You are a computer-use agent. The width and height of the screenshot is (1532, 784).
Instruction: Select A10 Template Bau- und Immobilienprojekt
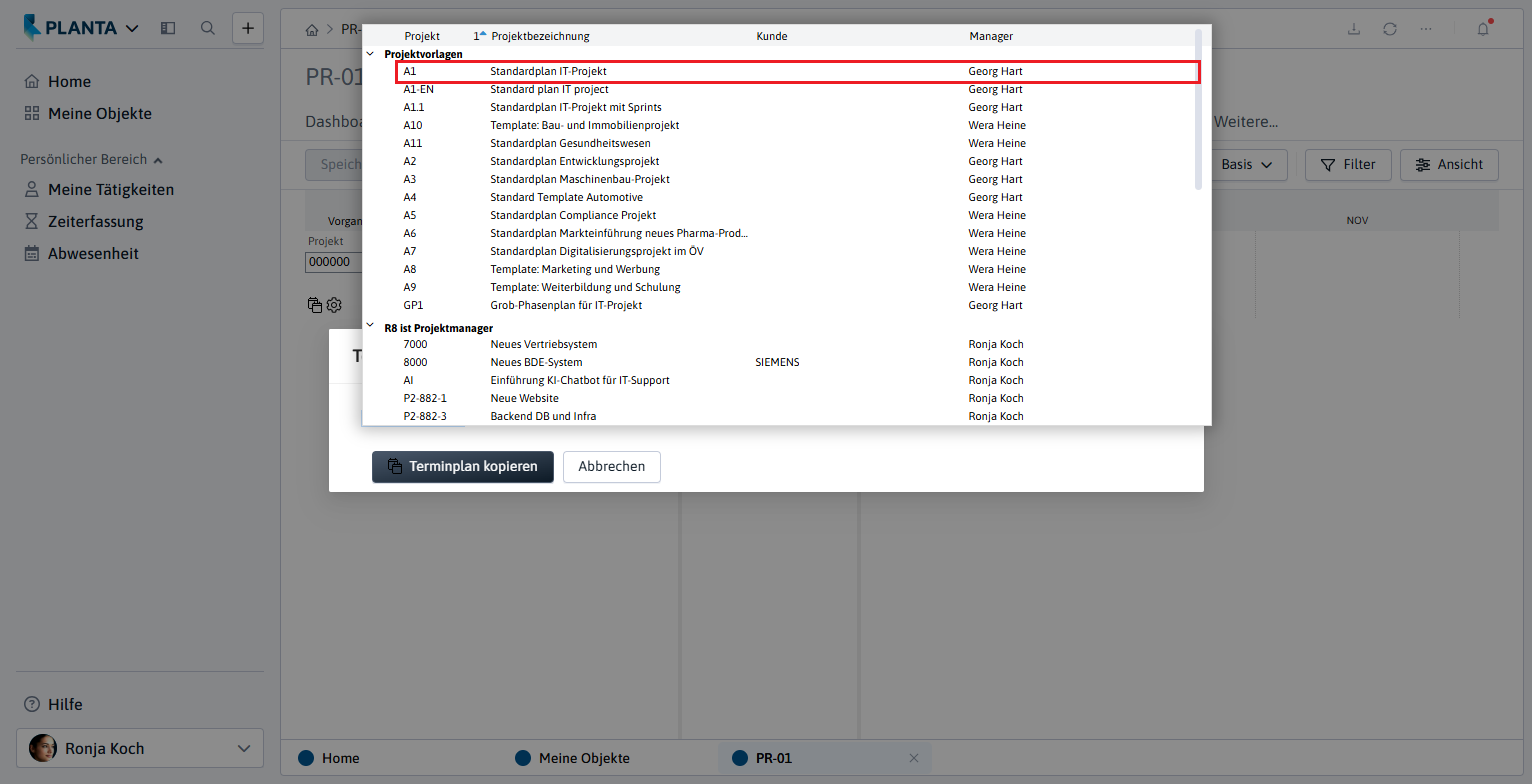(x=782, y=126)
